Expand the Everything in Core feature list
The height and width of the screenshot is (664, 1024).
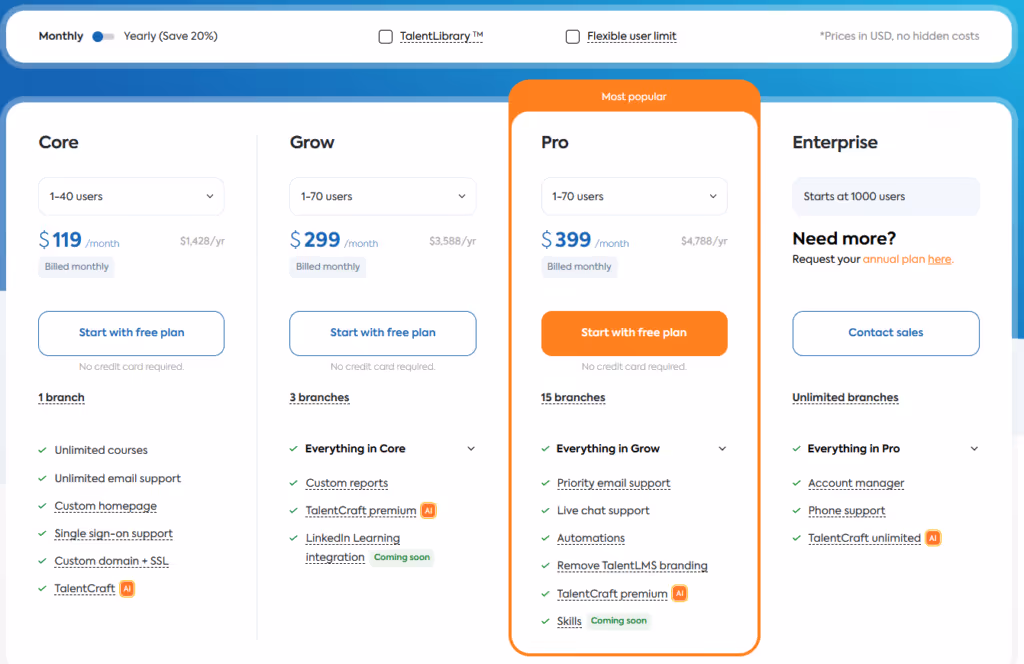click(x=471, y=448)
